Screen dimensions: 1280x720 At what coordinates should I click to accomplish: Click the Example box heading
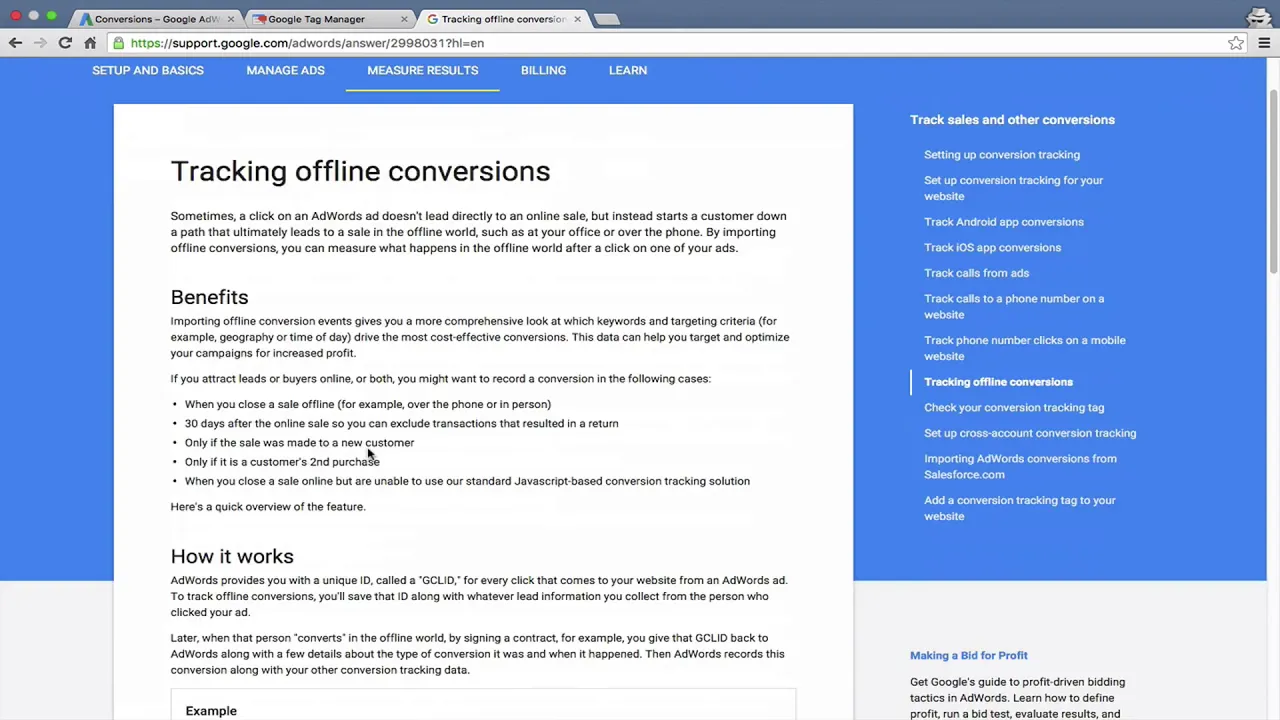click(211, 711)
